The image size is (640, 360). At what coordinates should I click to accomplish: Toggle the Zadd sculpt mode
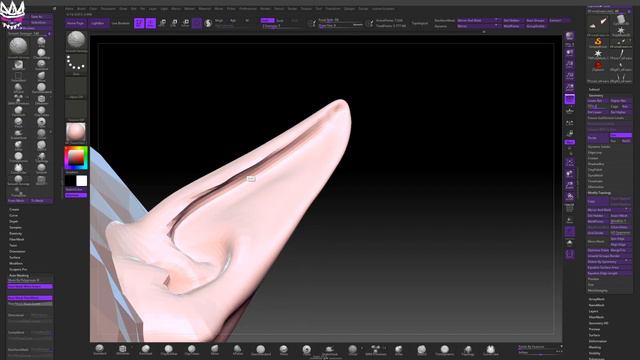(267, 20)
